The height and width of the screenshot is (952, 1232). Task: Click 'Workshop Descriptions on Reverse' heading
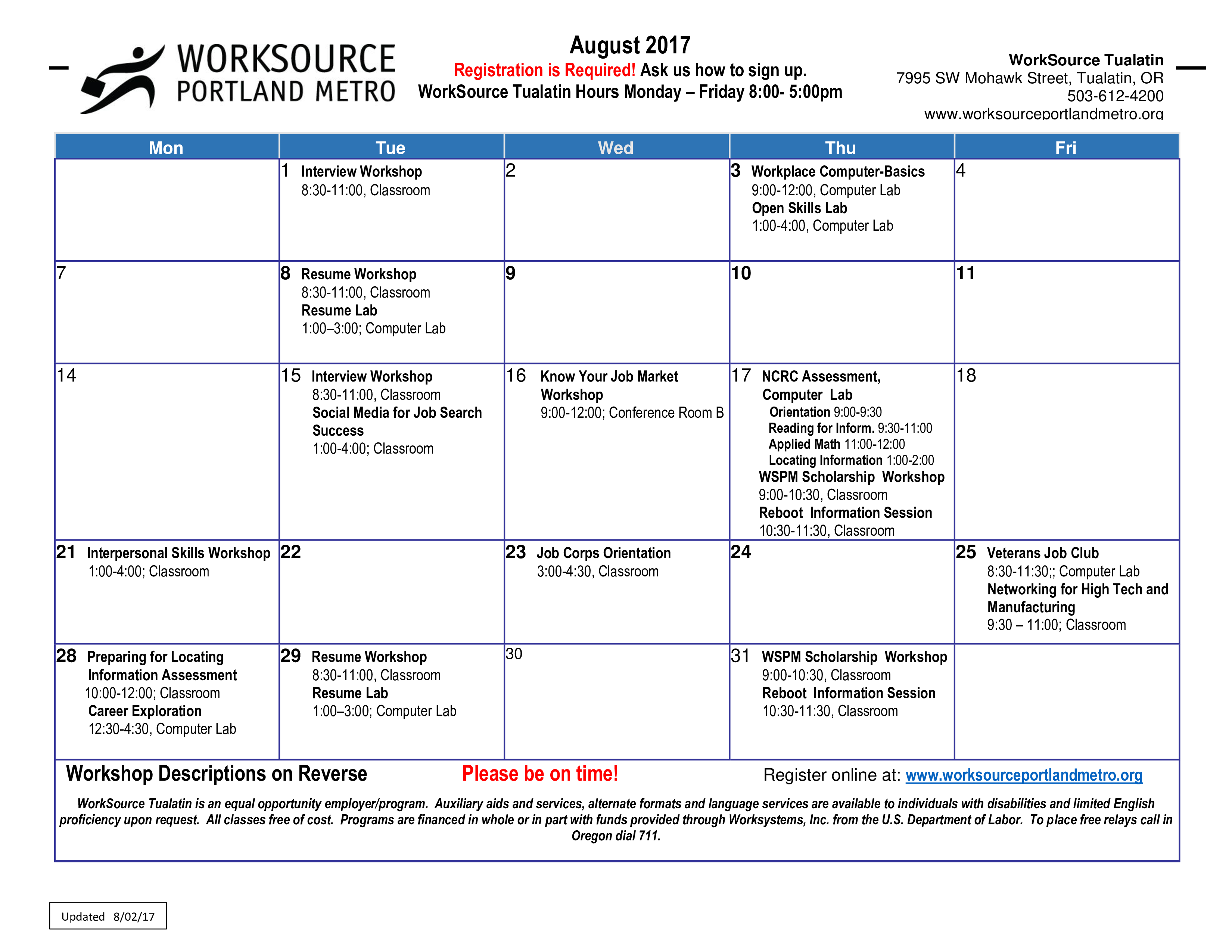[217, 773]
